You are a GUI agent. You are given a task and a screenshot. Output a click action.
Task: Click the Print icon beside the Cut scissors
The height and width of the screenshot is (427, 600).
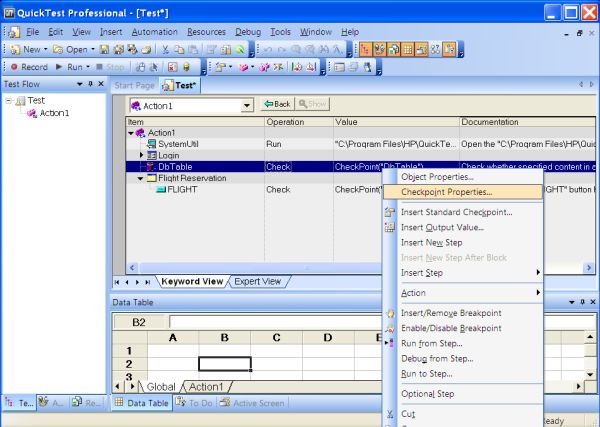point(146,49)
